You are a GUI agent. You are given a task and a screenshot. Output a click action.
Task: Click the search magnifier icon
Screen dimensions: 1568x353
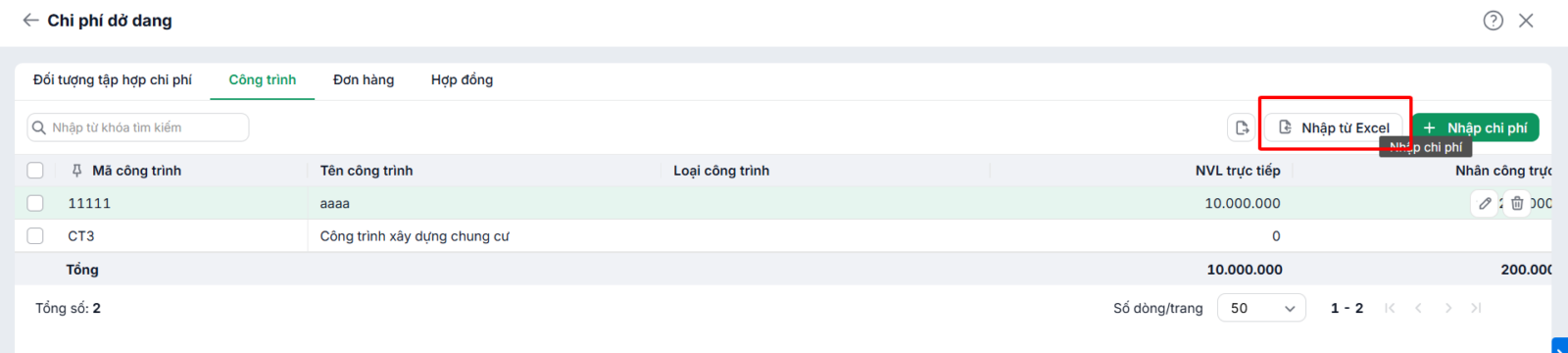pos(39,127)
